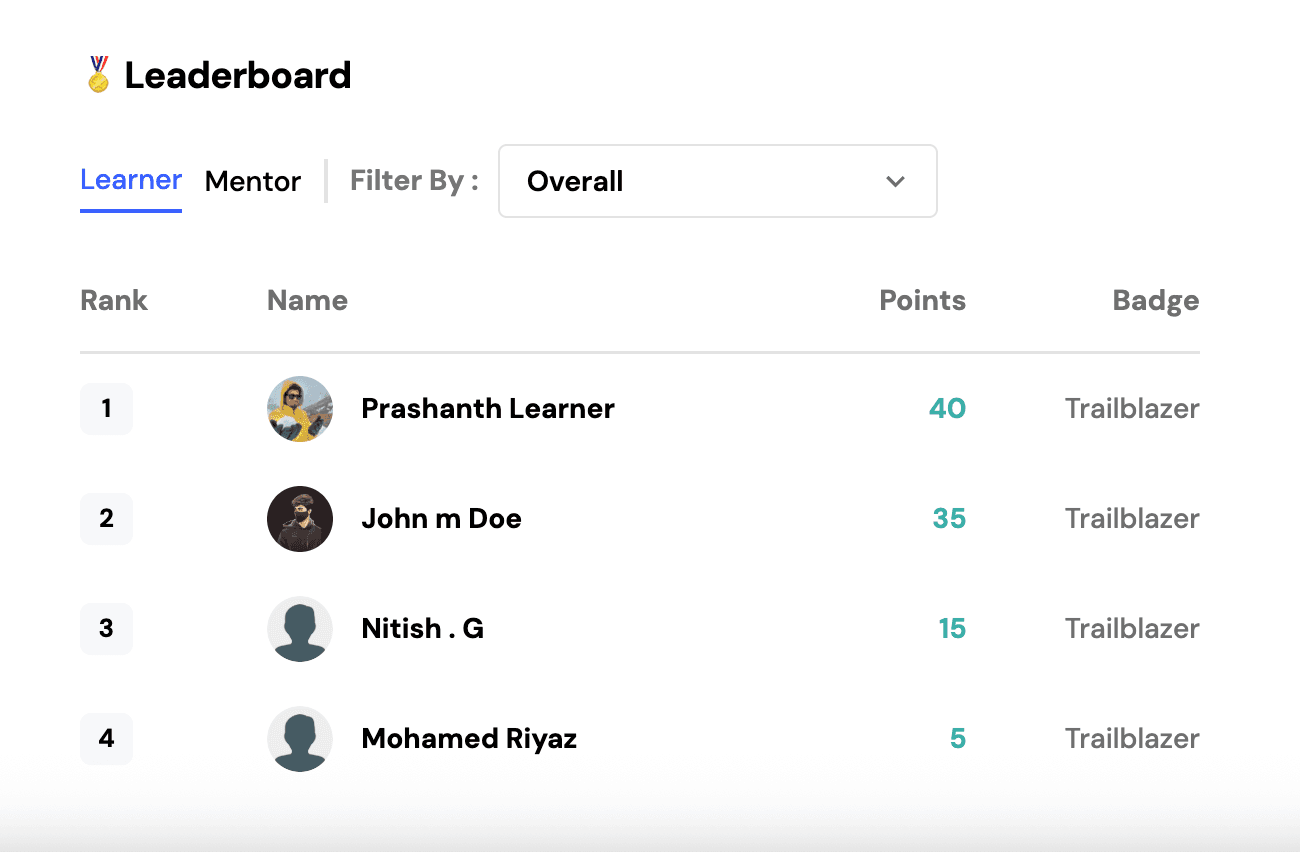Click John m Doe's profile avatar
Image resolution: width=1300 pixels, height=852 pixels.
pyautogui.click(x=300, y=519)
